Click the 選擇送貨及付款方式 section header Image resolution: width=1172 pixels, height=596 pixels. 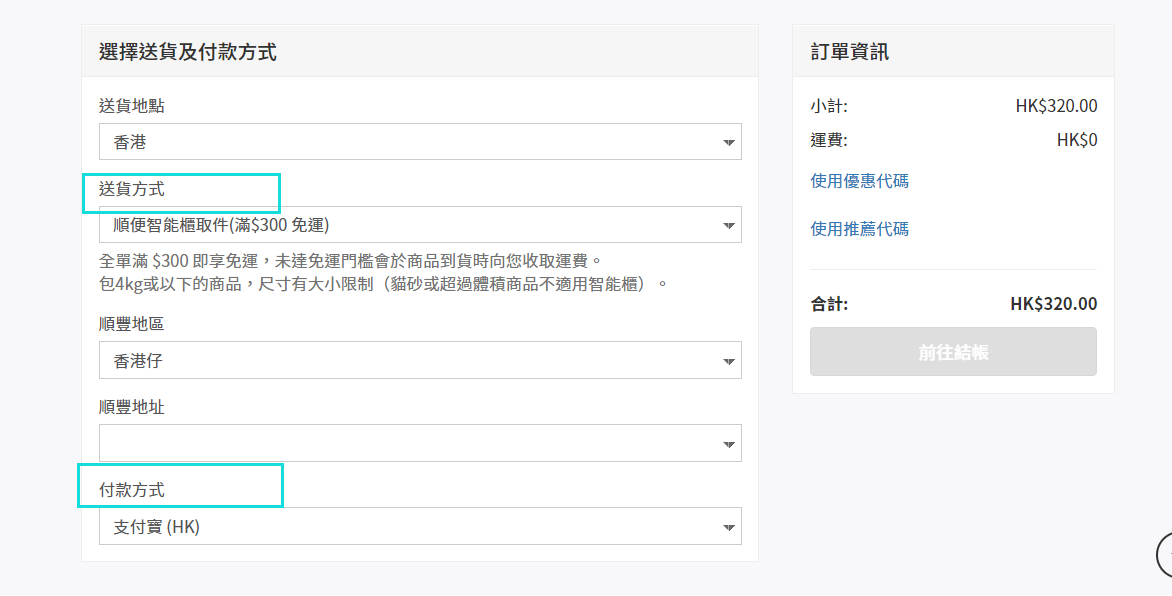pos(188,52)
